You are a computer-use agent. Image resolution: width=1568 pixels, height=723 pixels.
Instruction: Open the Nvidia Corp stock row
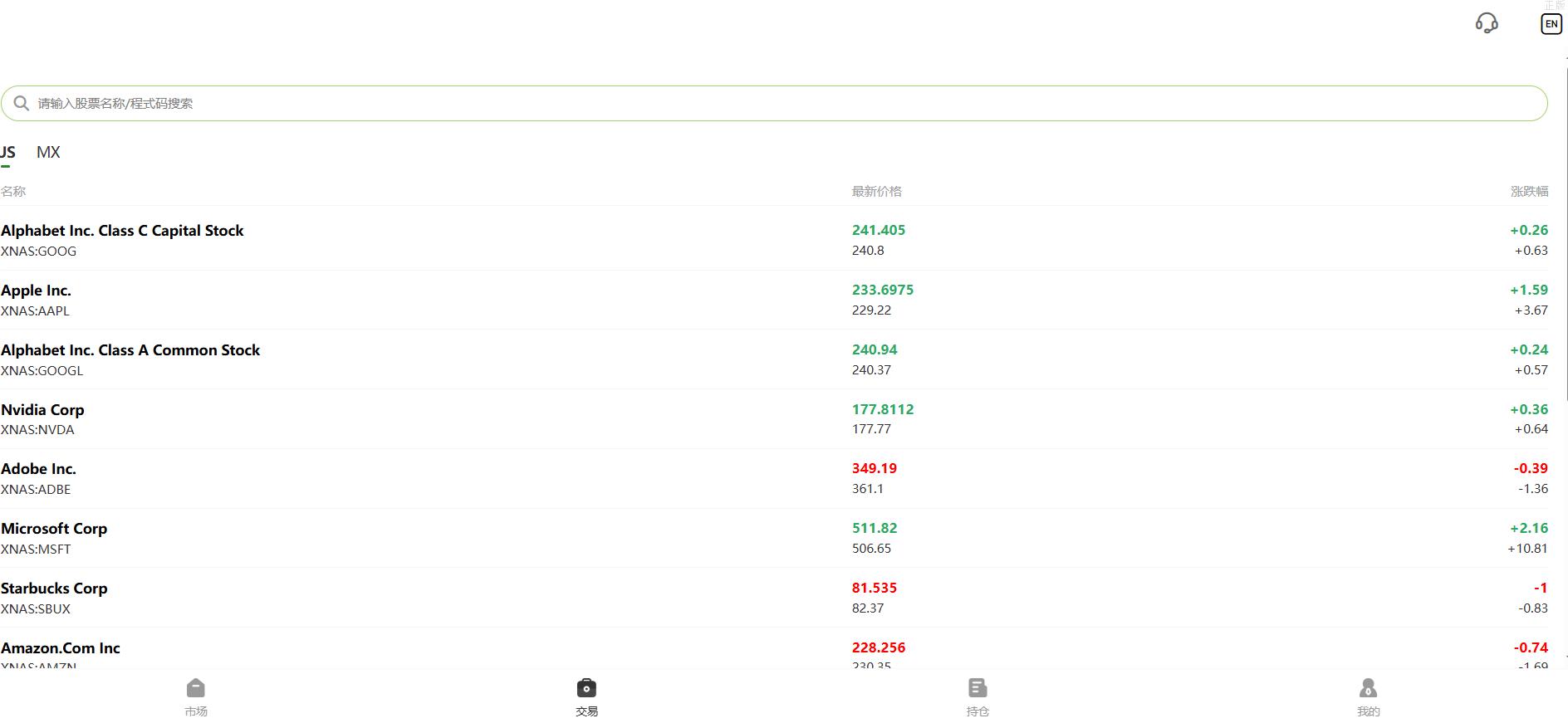pos(42,410)
